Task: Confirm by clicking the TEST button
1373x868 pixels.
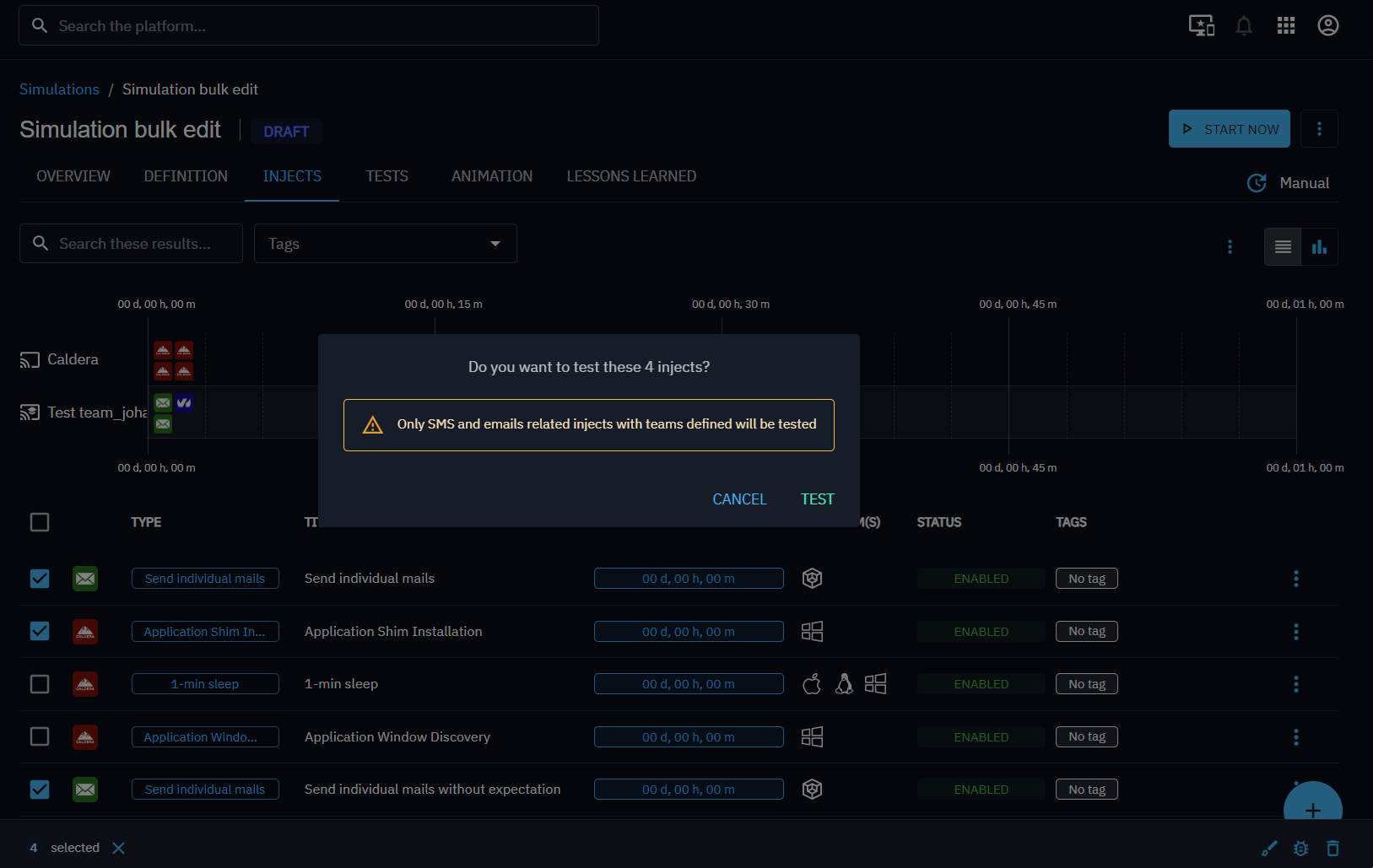Action: coord(817,499)
